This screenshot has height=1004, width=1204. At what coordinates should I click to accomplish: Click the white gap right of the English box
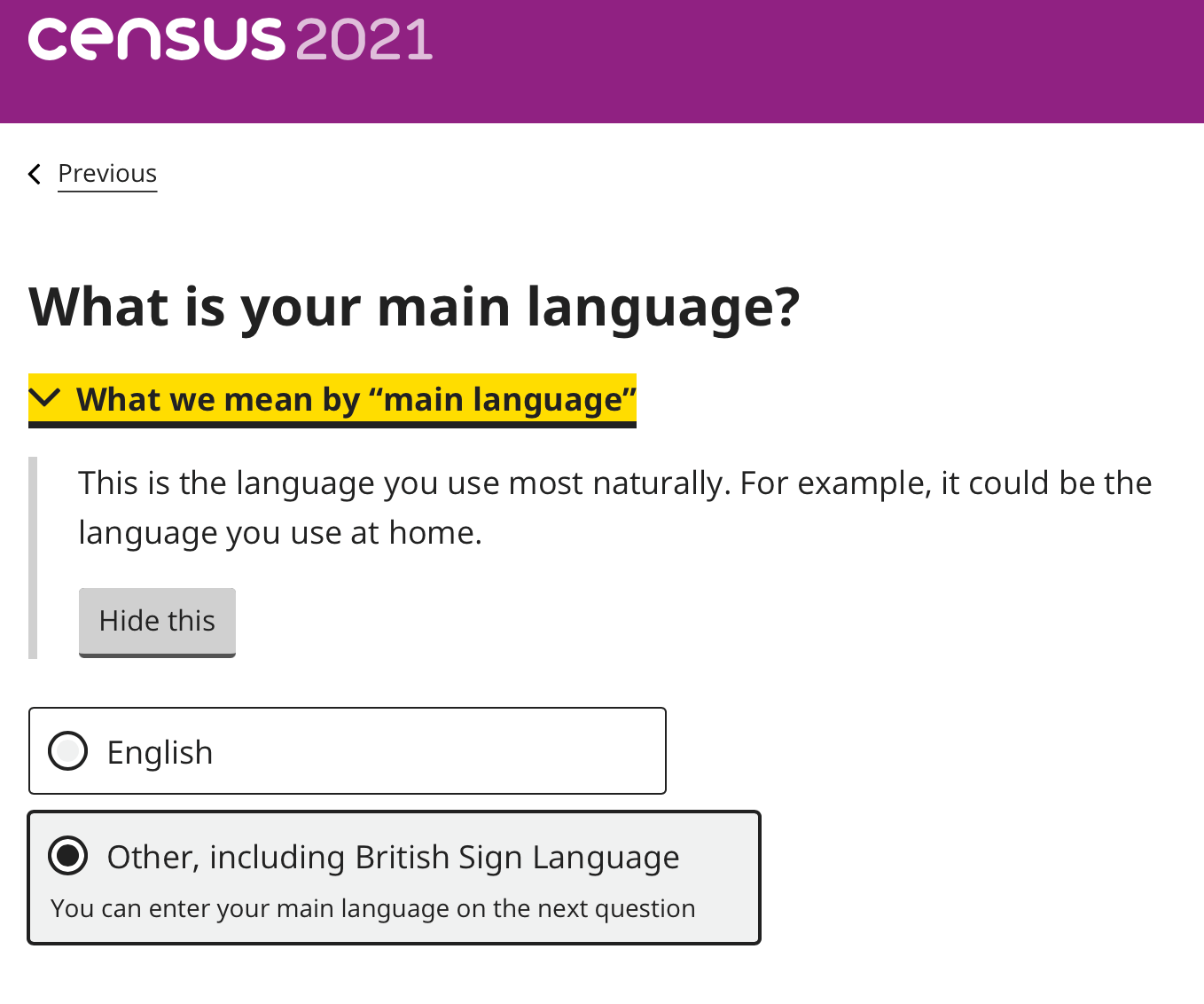(887, 751)
